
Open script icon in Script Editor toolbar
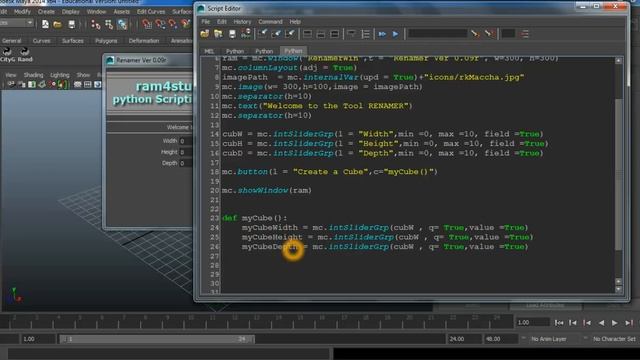click(x=205, y=34)
